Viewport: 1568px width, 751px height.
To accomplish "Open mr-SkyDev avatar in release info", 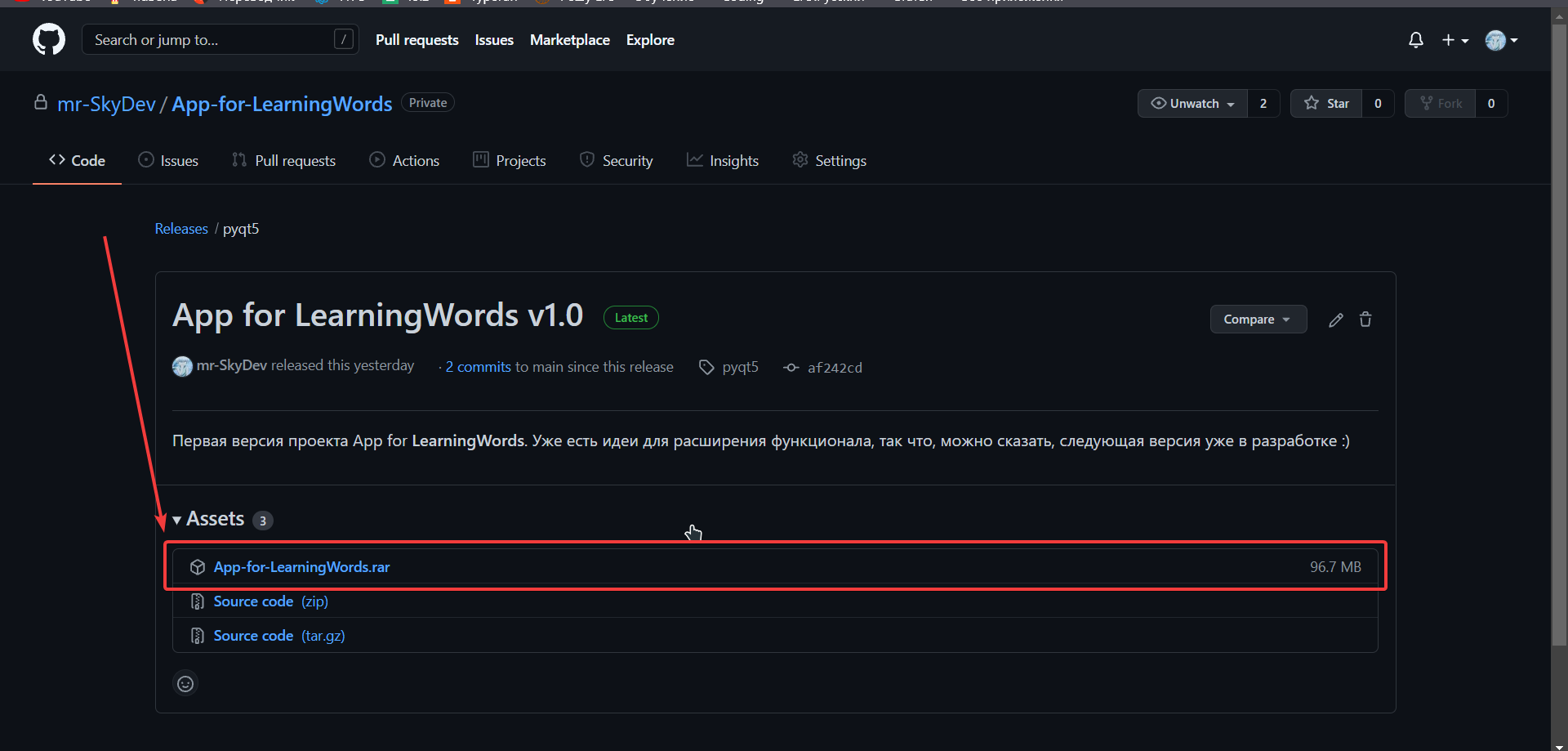I will click(x=182, y=366).
